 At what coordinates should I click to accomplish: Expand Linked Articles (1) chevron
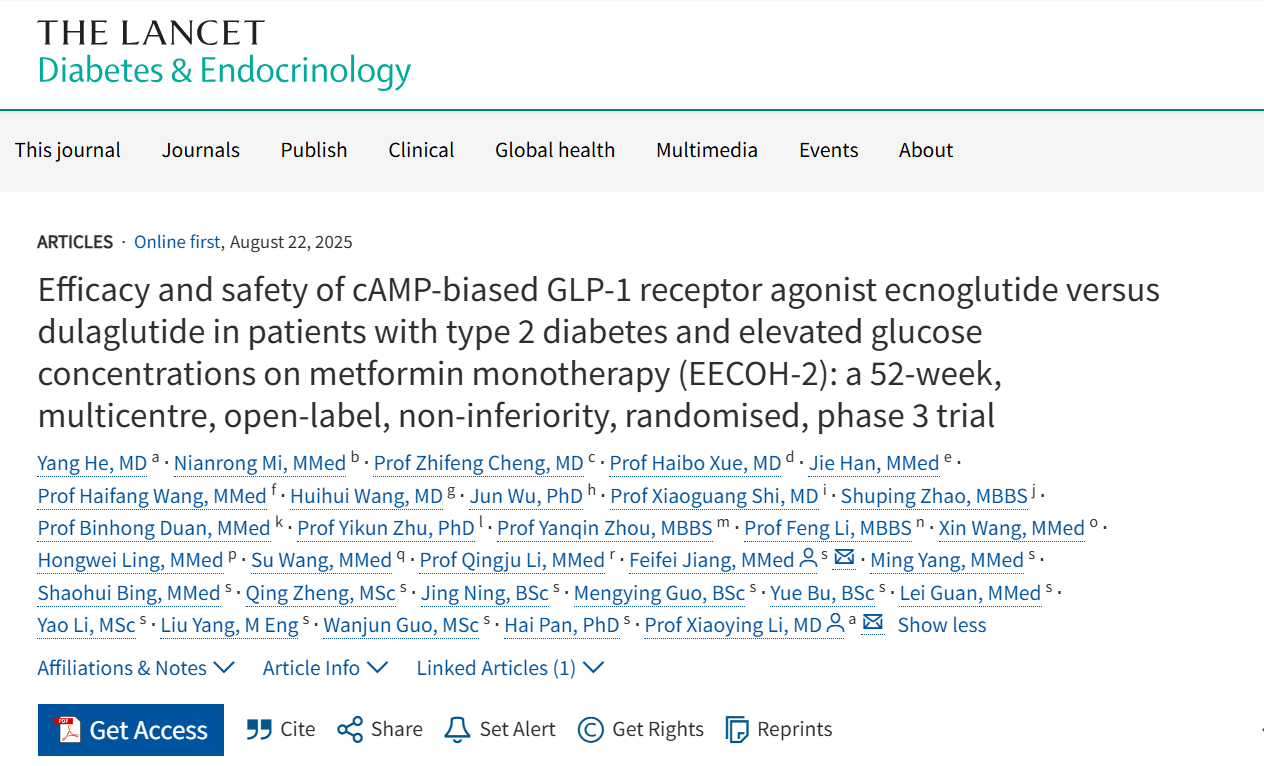click(593, 668)
